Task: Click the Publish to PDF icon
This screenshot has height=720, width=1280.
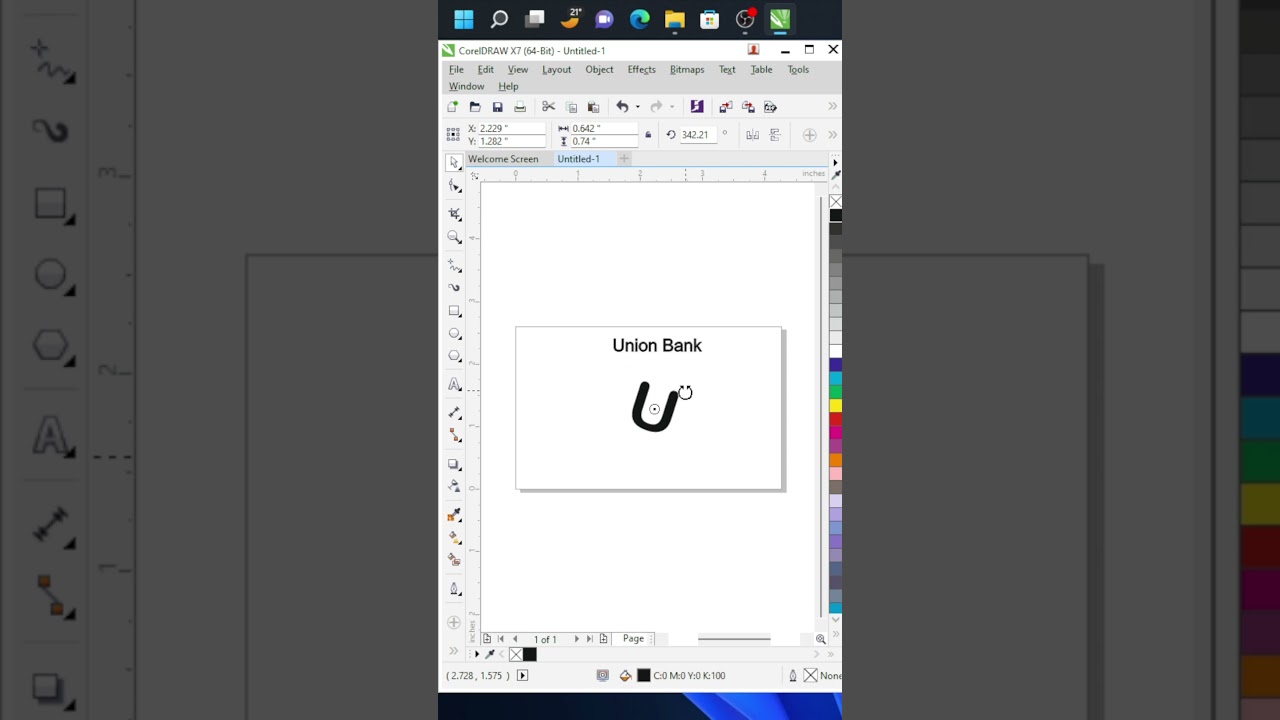Action: click(770, 107)
